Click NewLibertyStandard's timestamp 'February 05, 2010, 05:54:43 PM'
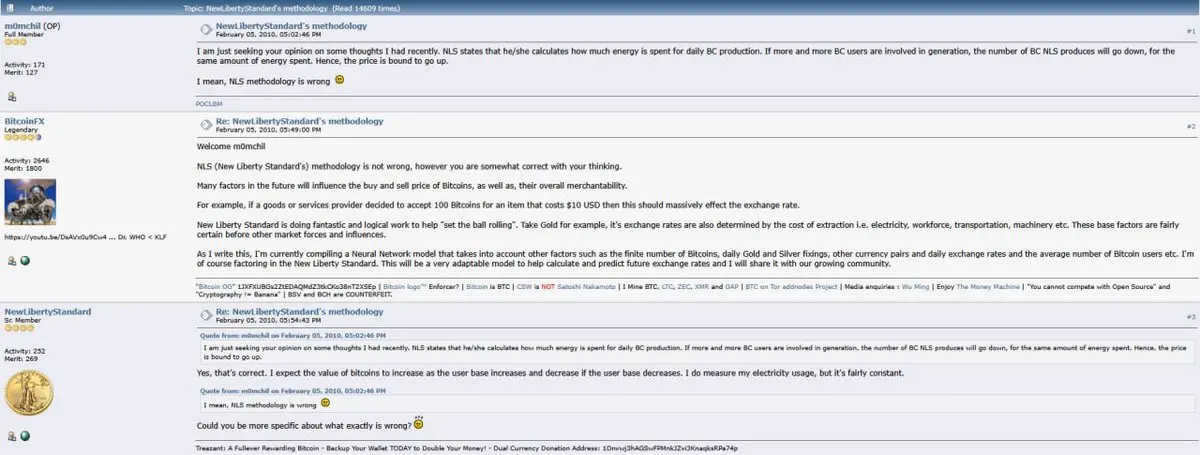The width and height of the screenshot is (1200, 455). (x=268, y=321)
